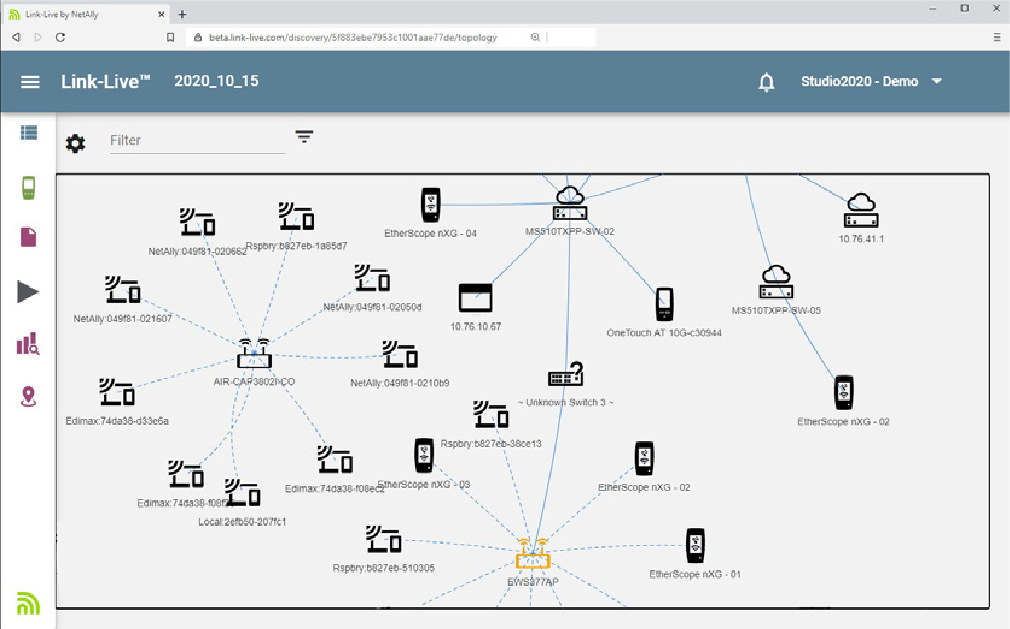Select the 10.76.41.1 cloud router node
The height and width of the screenshot is (629, 1010).
(861, 210)
